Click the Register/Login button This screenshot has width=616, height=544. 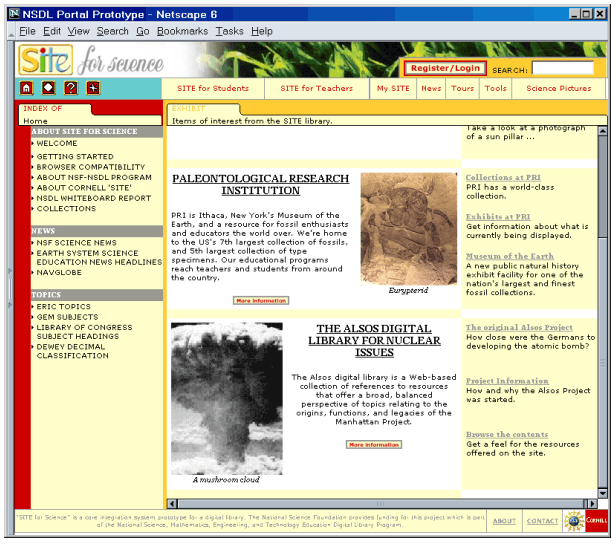click(445, 68)
